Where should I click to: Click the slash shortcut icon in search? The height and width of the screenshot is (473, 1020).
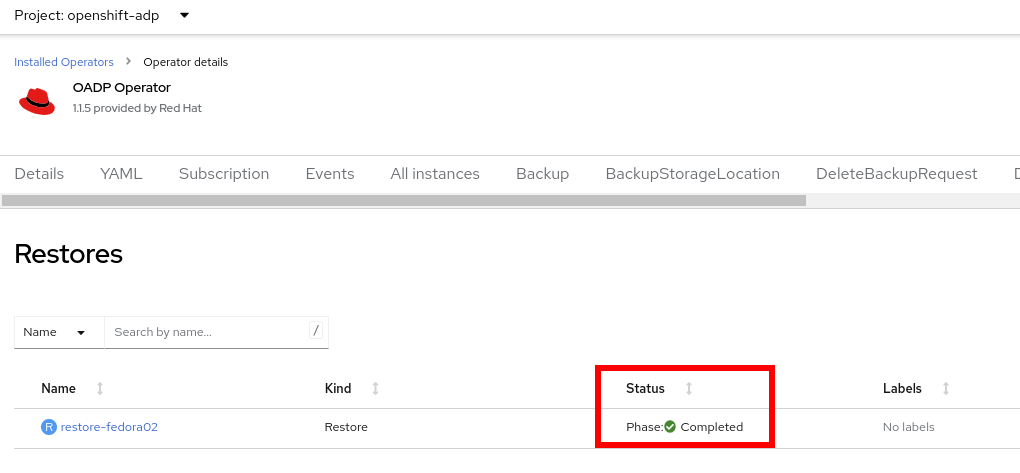coord(316,330)
